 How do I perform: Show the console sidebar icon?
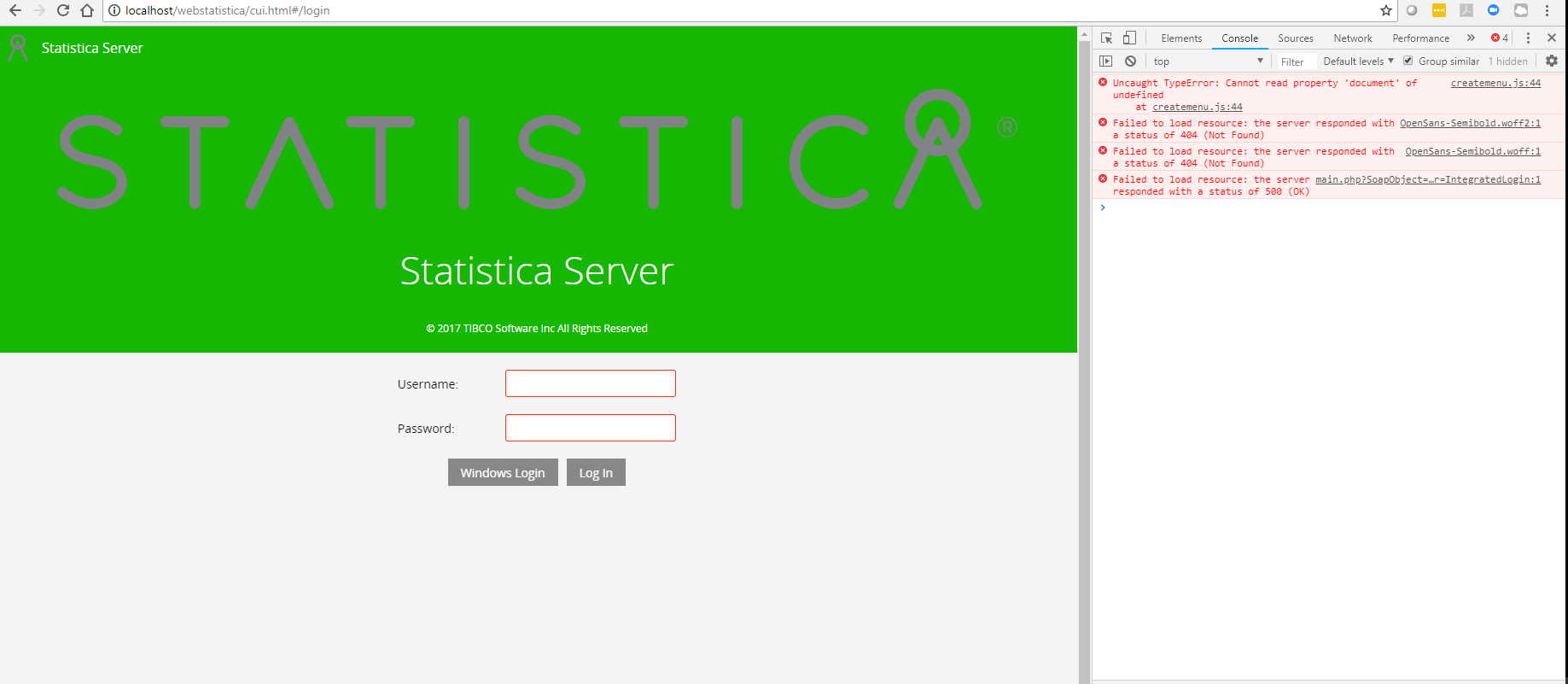1106,61
